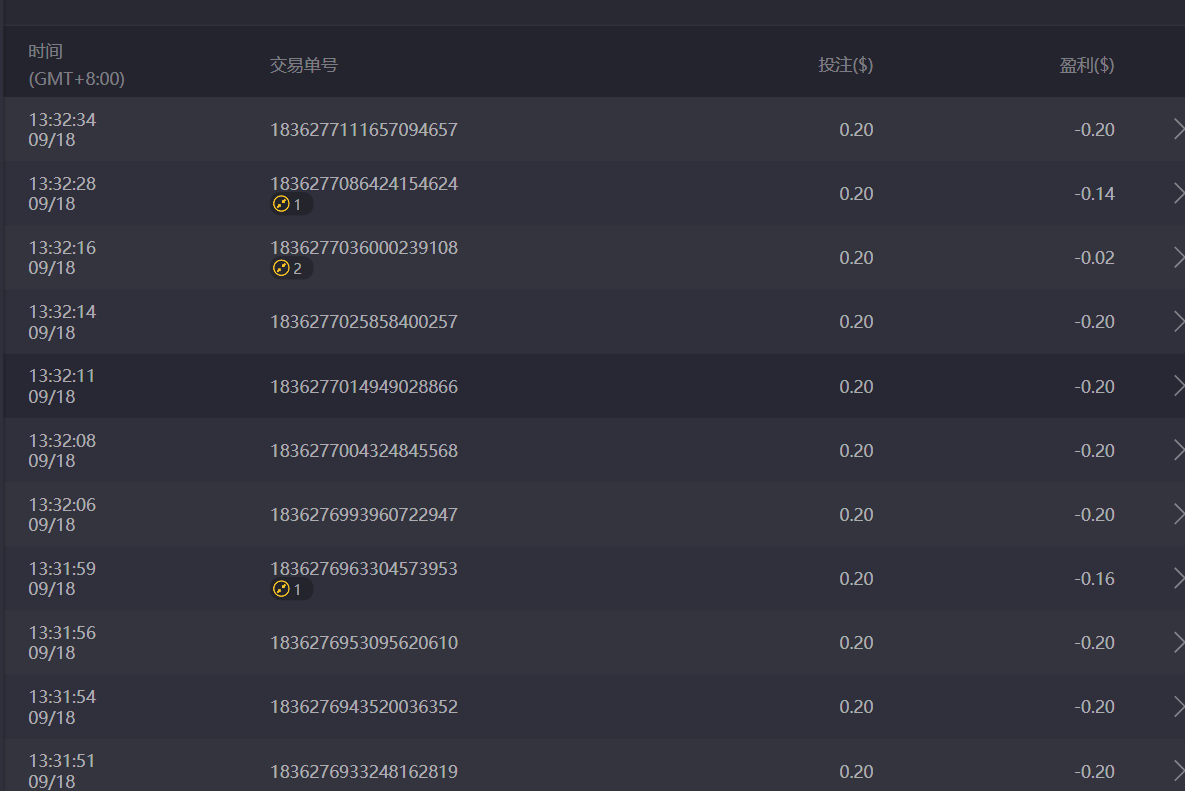
Task: Click the 13:32:16 timestamp cell
Action: (x=62, y=258)
